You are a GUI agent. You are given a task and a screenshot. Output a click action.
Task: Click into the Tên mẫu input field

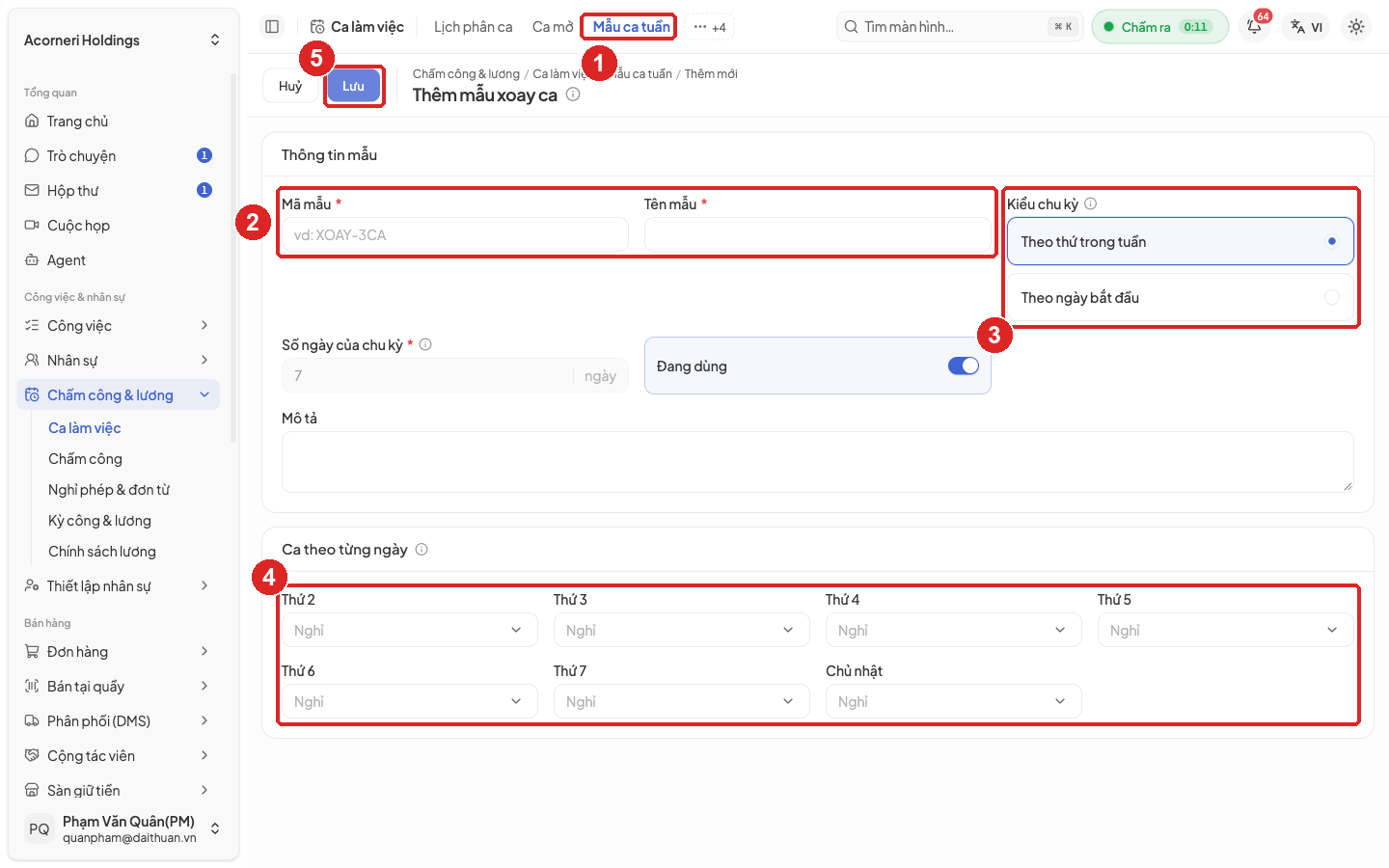[x=818, y=234]
